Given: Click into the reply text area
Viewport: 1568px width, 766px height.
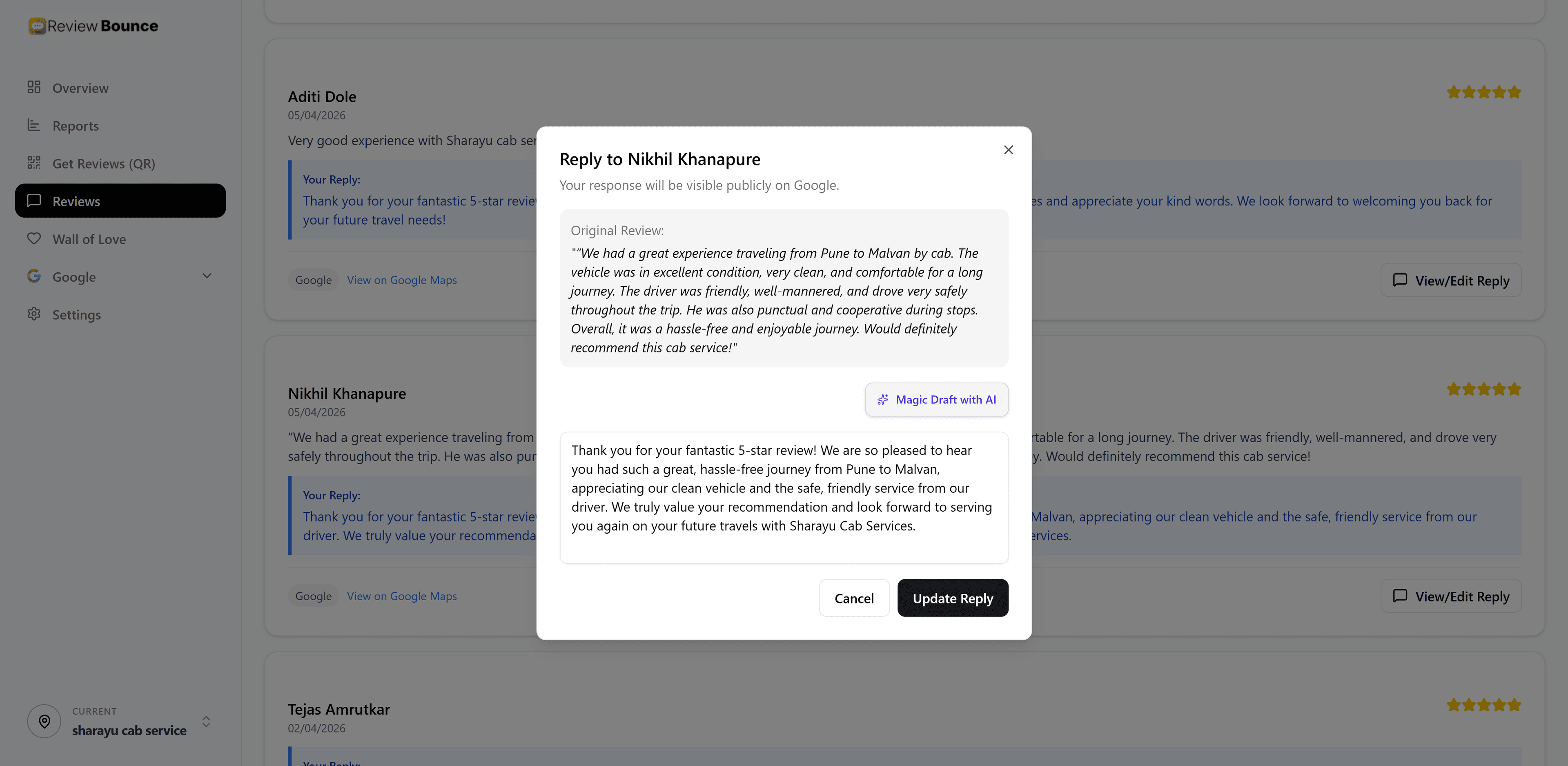Looking at the screenshot, I should 784,497.
